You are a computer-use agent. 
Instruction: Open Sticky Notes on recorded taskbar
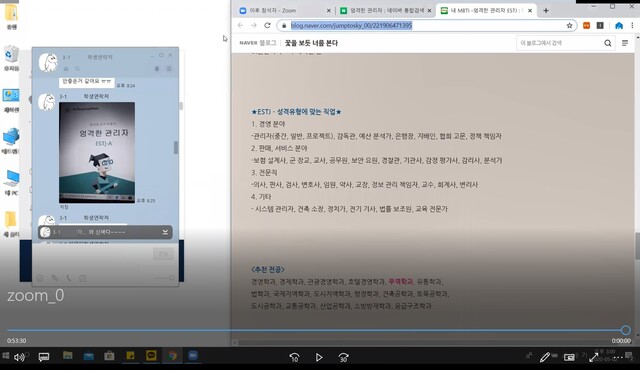pyautogui.click(x=130, y=356)
